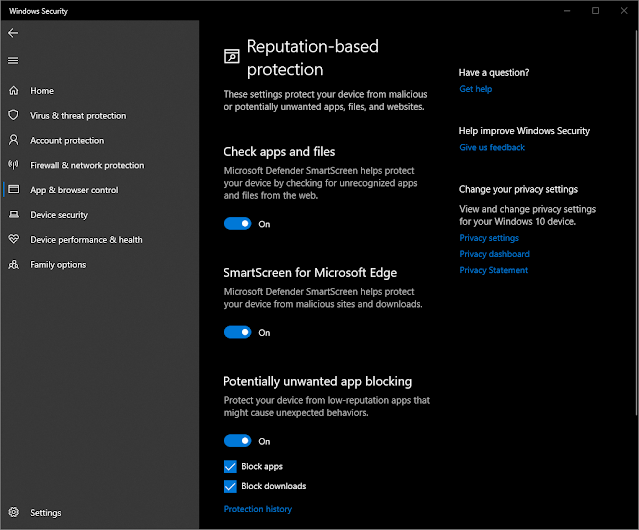The height and width of the screenshot is (530, 639).
Task: Click the App & browser control window icon
Action: (13, 189)
